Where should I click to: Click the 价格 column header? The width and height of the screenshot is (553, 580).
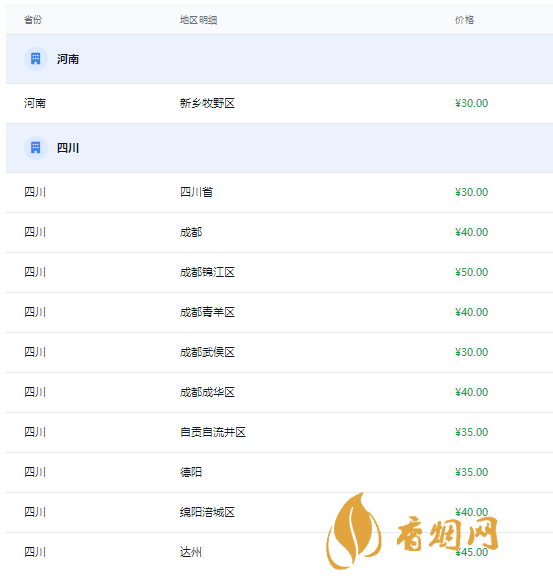click(x=464, y=20)
